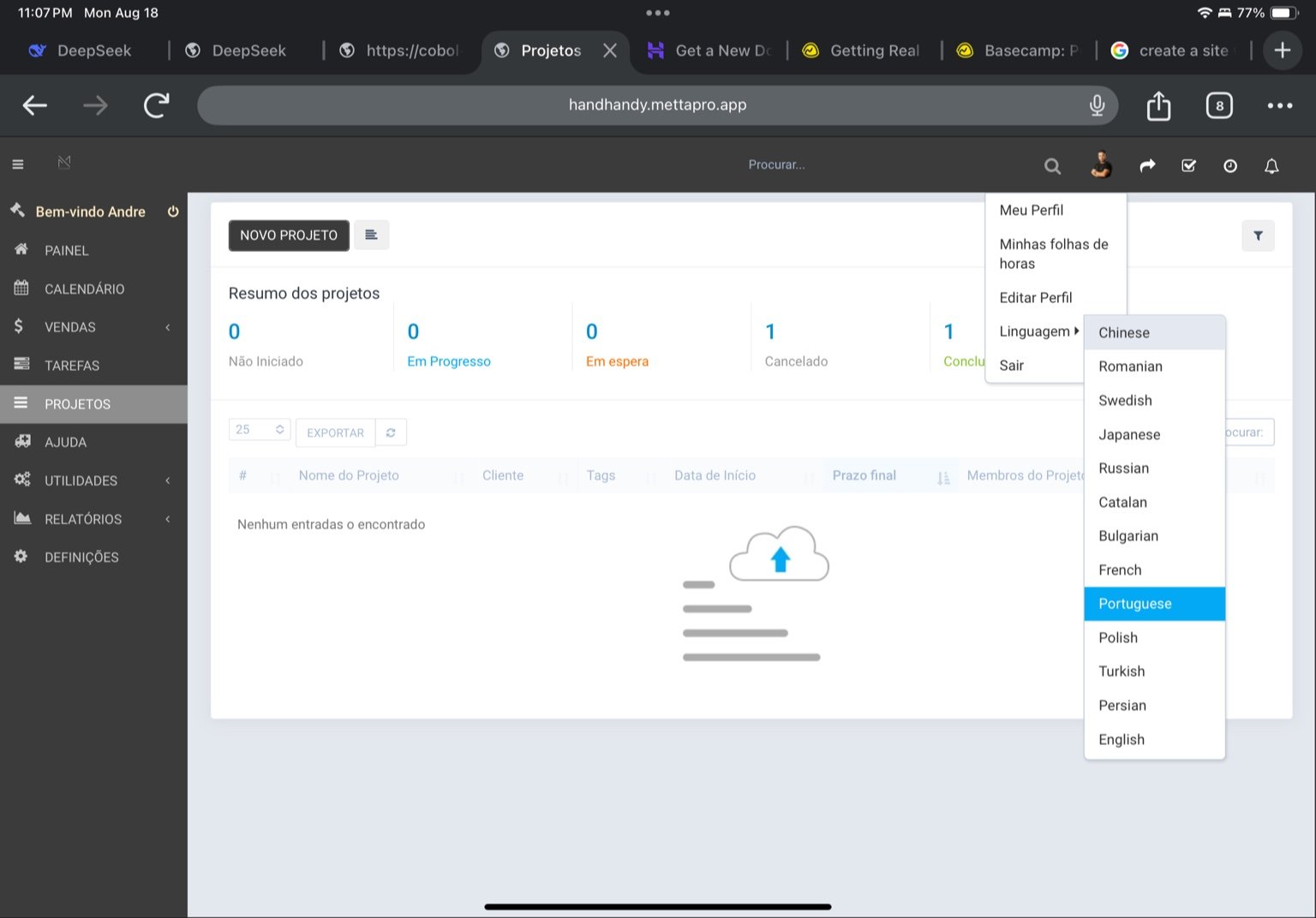The height and width of the screenshot is (918, 1316).
Task: Open the clock time-tracking icon
Action: pyautogui.click(x=1230, y=165)
